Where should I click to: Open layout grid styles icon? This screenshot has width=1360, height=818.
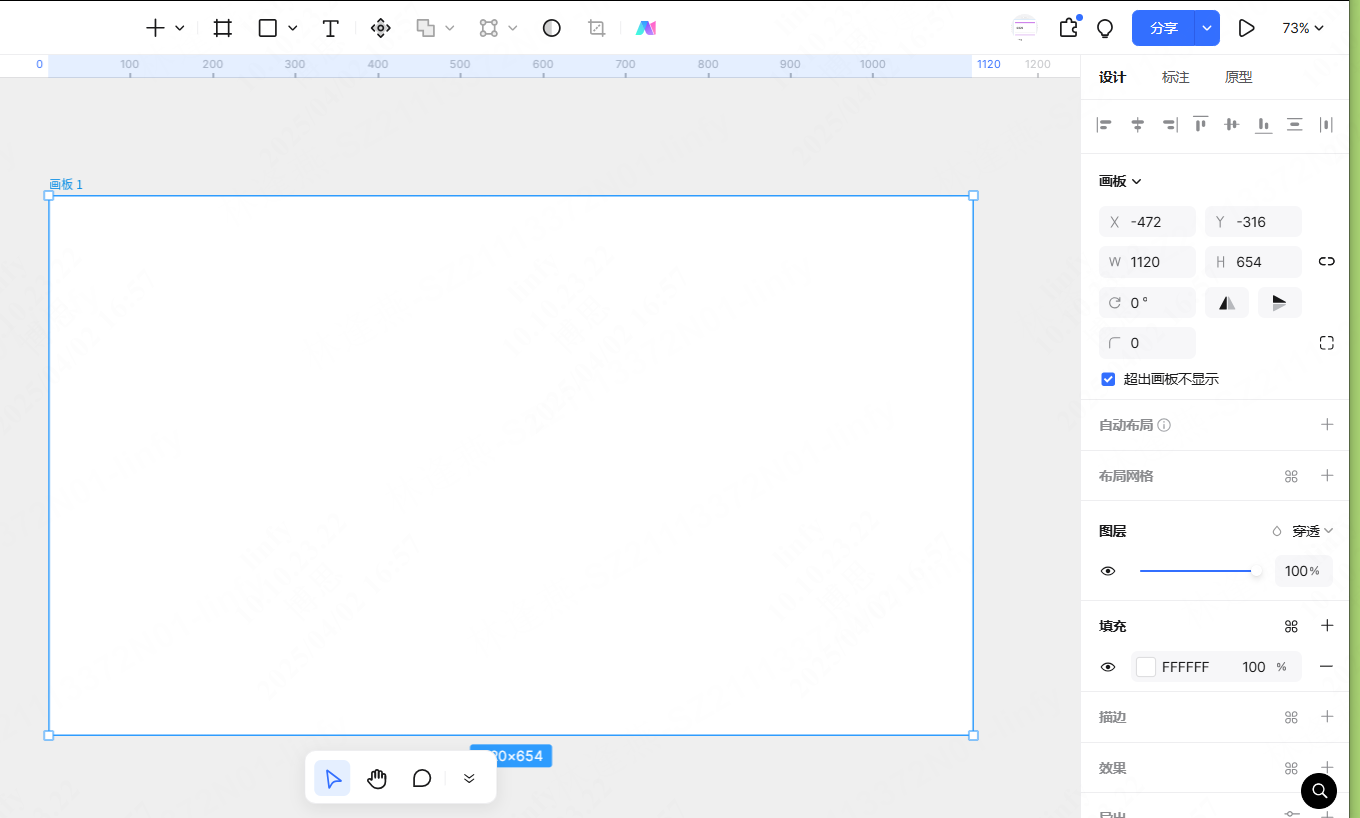pyautogui.click(x=1291, y=476)
